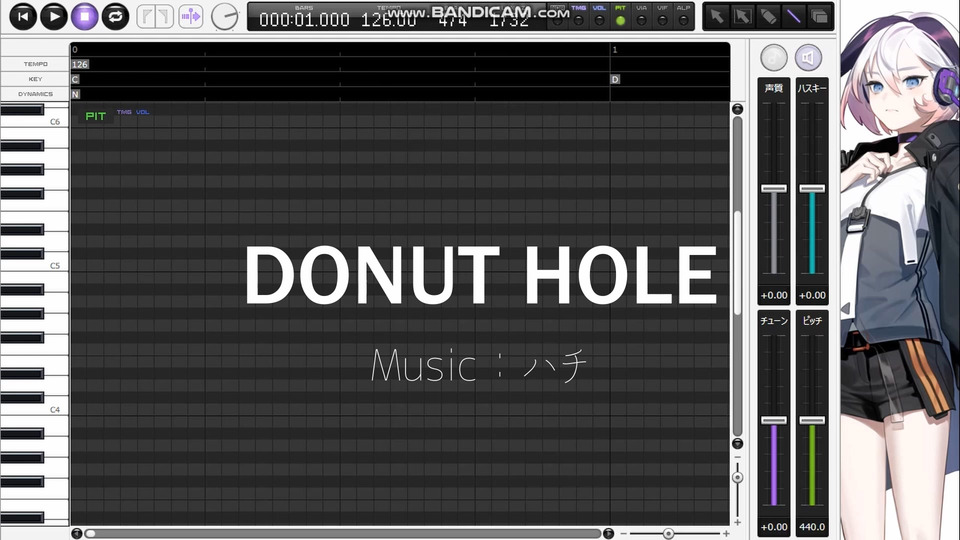The width and height of the screenshot is (960, 540).
Task: Select the purple line tool
Action: (793, 17)
